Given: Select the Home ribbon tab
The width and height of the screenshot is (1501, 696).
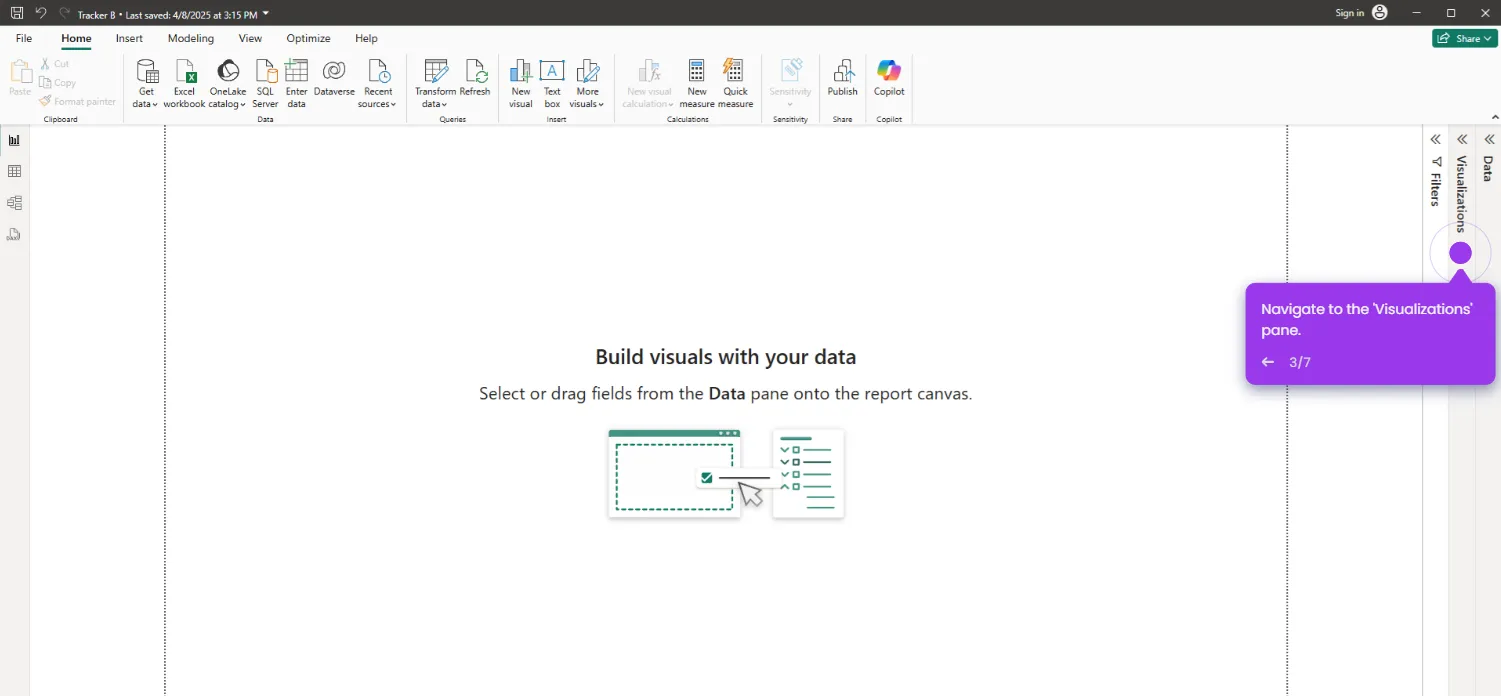Looking at the screenshot, I should (x=76, y=38).
